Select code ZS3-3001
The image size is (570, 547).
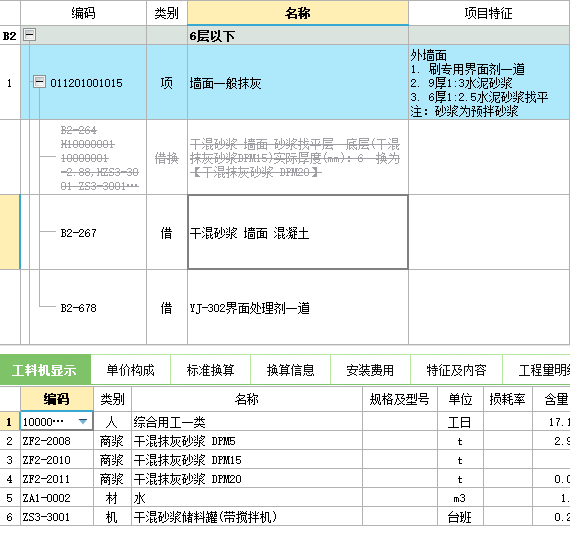[57, 517]
